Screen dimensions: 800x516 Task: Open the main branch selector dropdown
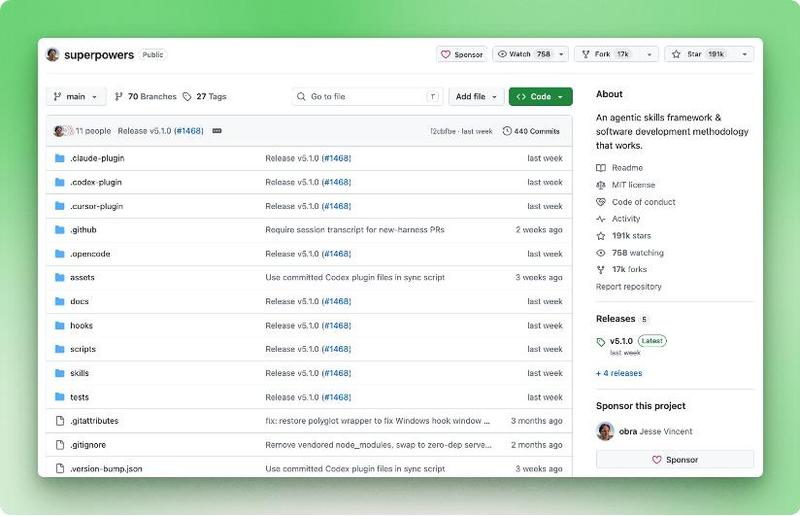(x=76, y=96)
